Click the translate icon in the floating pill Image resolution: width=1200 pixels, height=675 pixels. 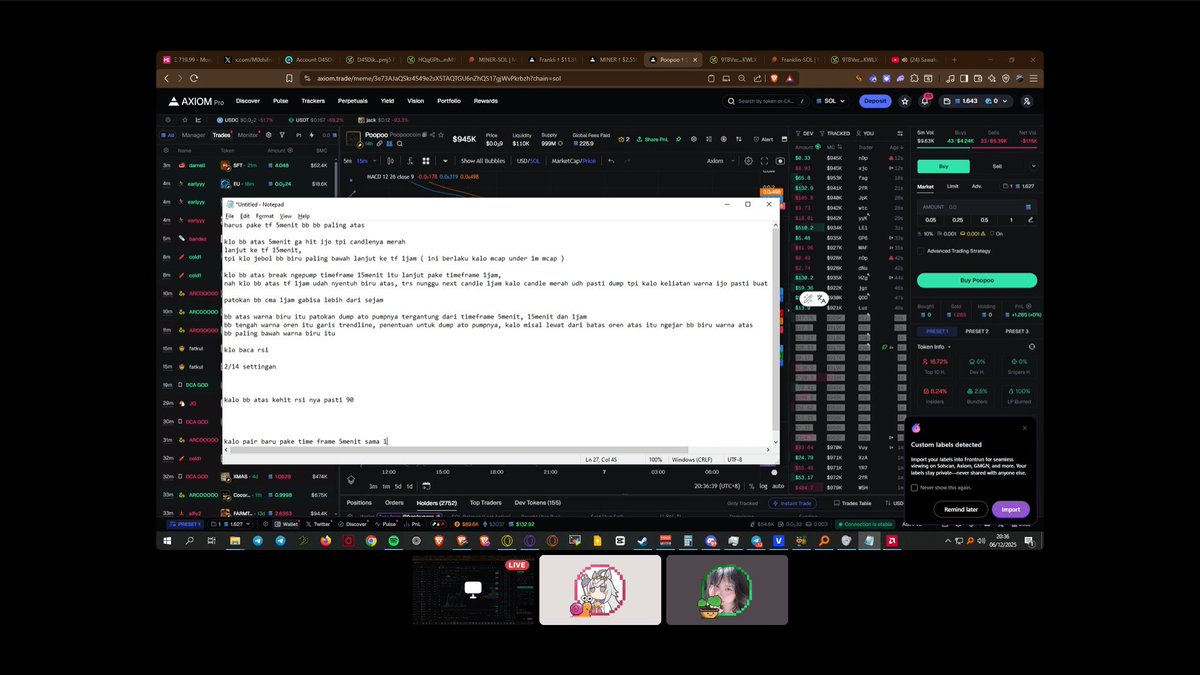pos(822,299)
